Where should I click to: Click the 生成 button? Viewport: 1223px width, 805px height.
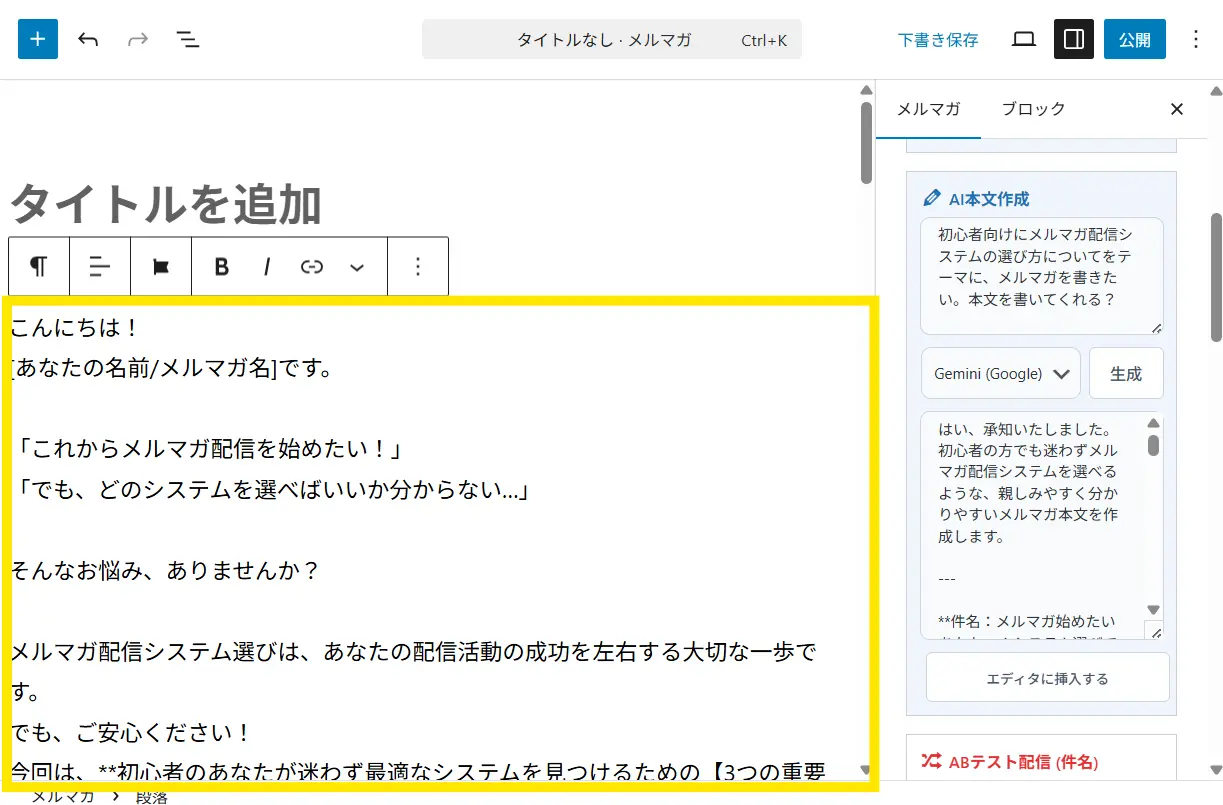(1126, 373)
